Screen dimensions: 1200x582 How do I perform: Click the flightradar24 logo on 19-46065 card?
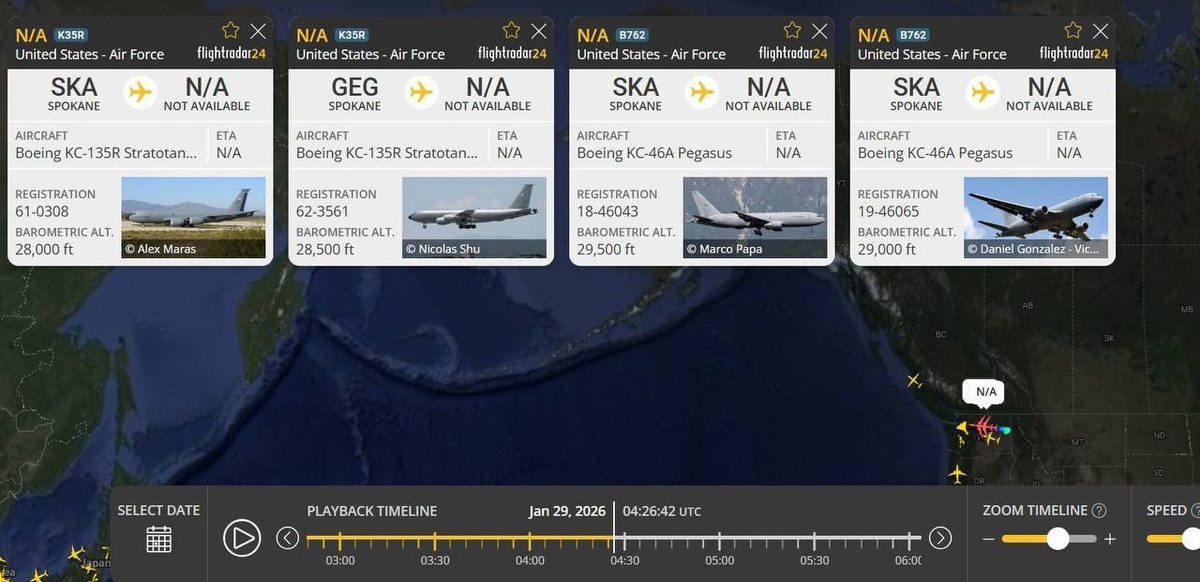pyautogui.click(x=1074, y=54)
